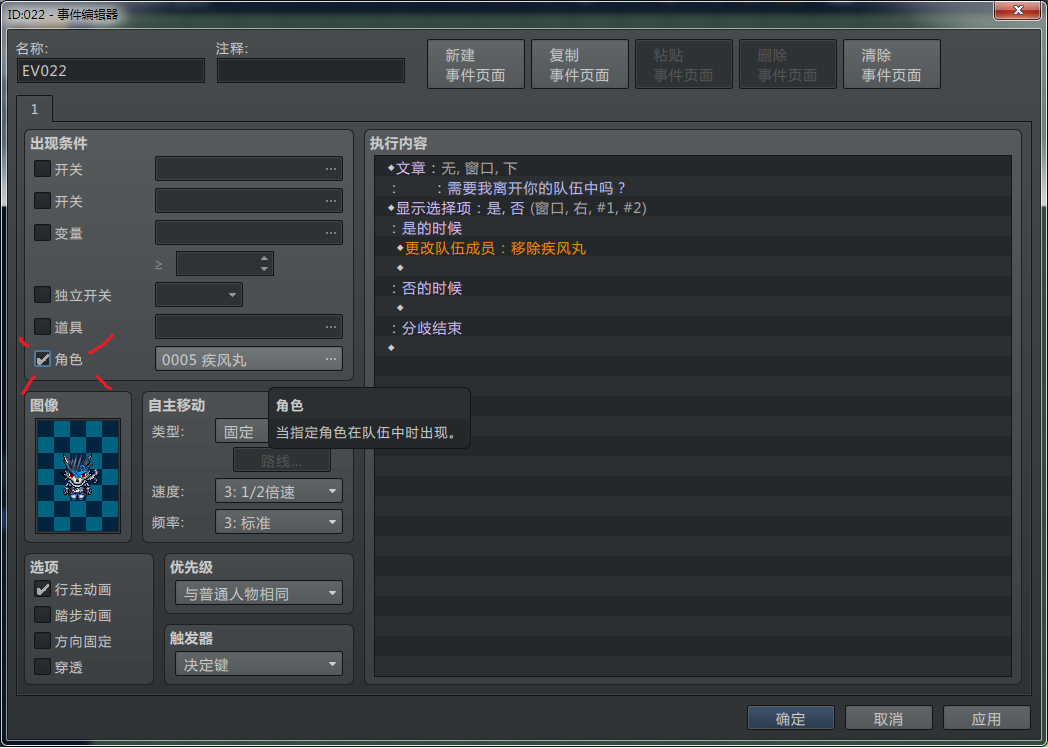Expand the 优先级 dropdown
The width and height of the screenshot is (1048, 748).
click(259, 593)
